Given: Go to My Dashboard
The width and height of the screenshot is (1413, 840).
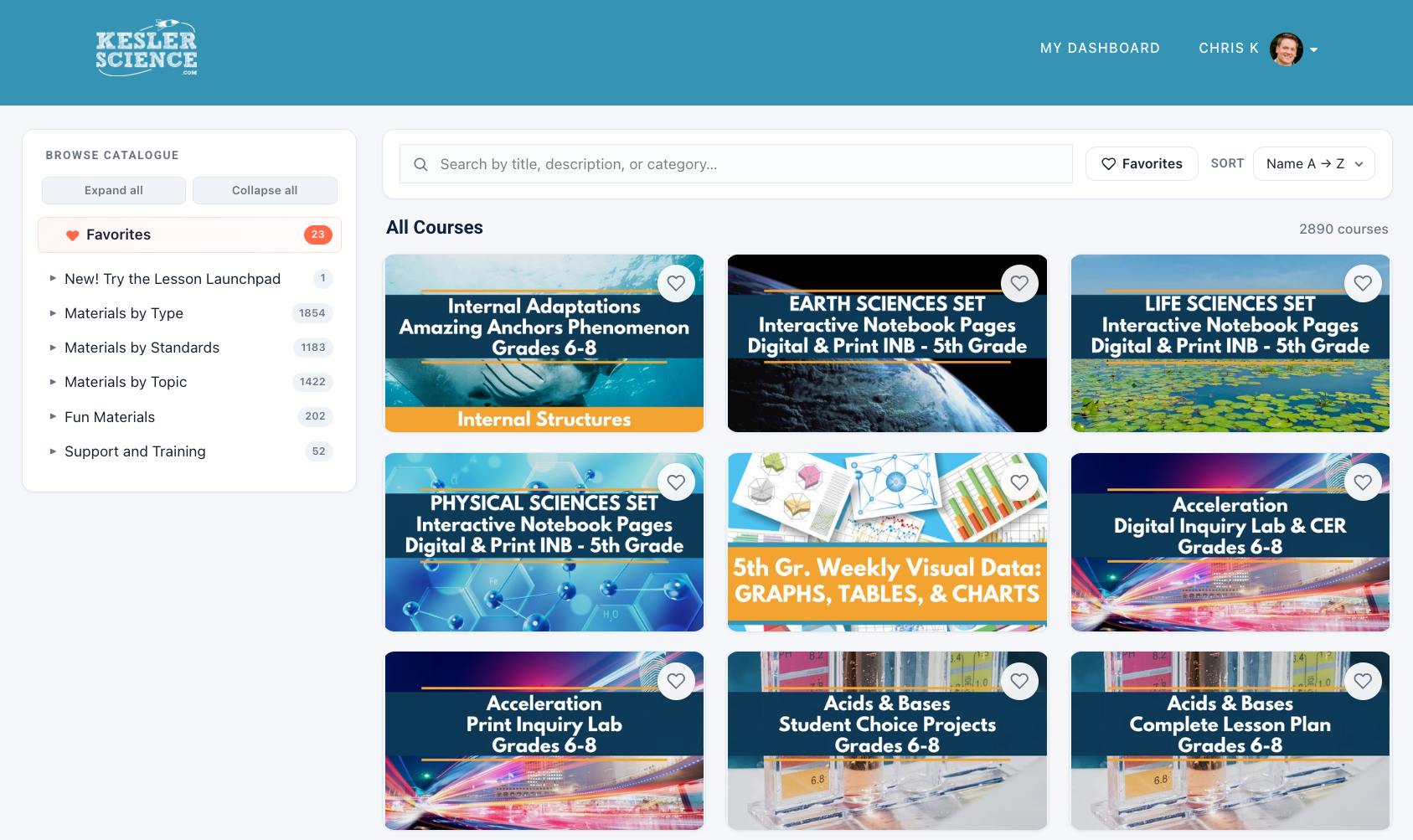Looking at the screenshot, I should (1100, 49).
